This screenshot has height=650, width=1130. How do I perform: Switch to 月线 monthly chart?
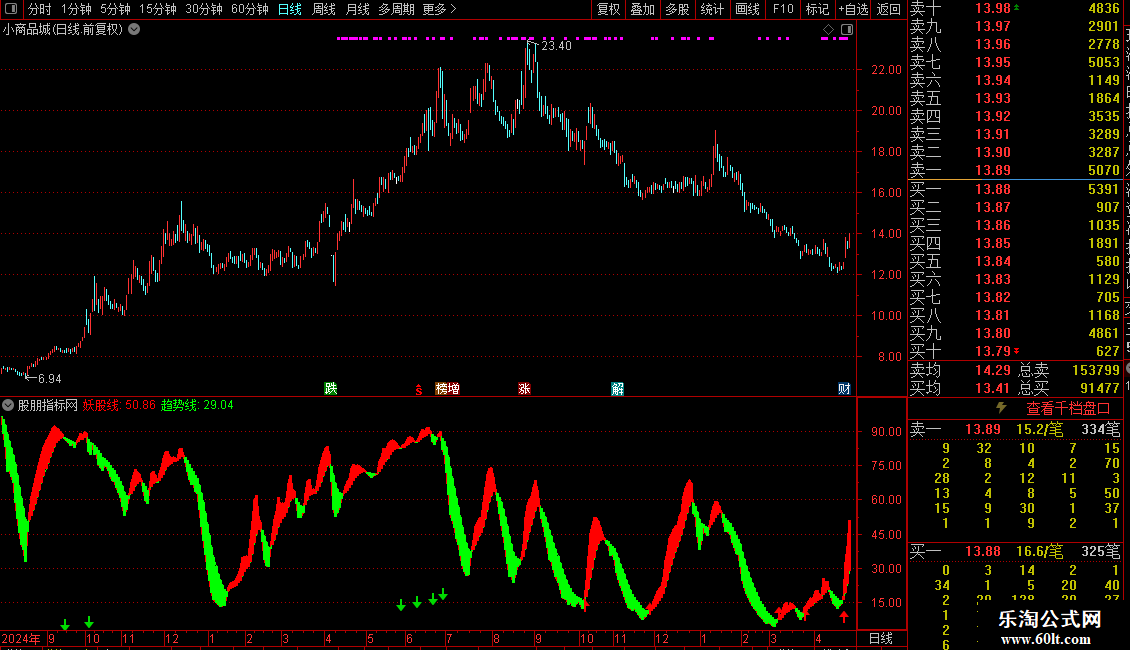(x=357, y=9)
